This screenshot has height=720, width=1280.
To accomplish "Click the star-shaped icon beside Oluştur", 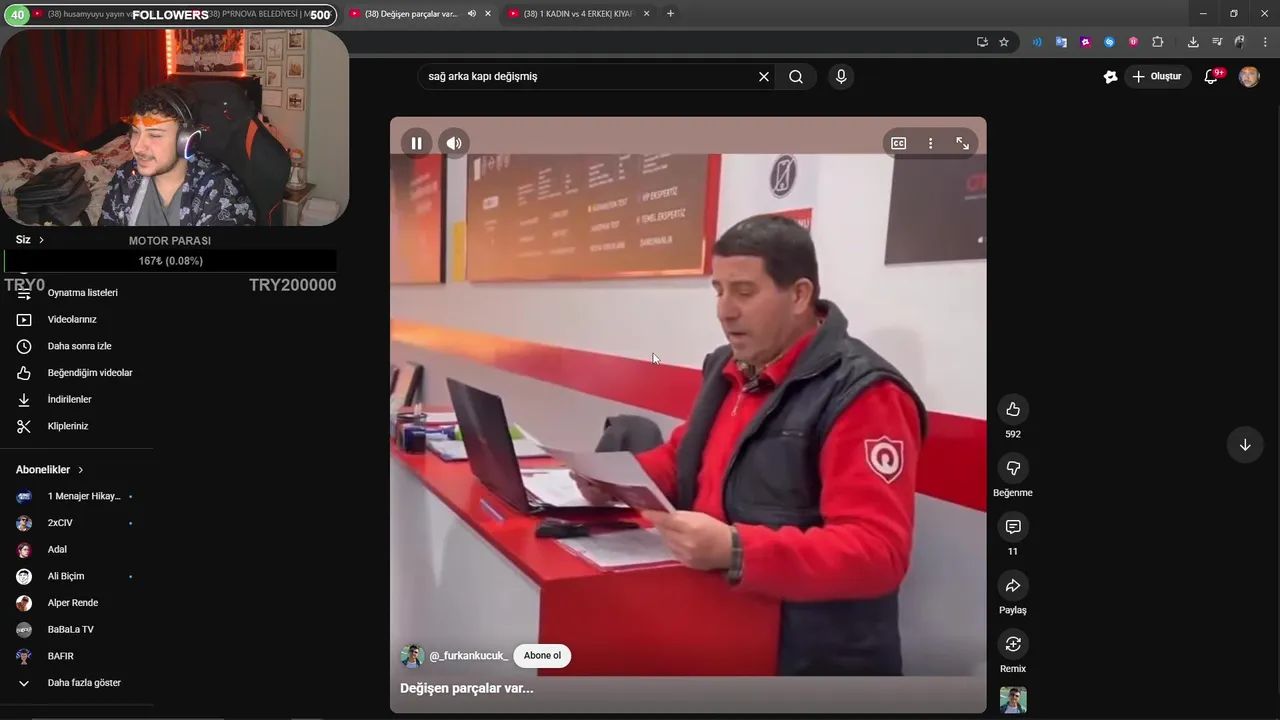I will click(1110, 76).
